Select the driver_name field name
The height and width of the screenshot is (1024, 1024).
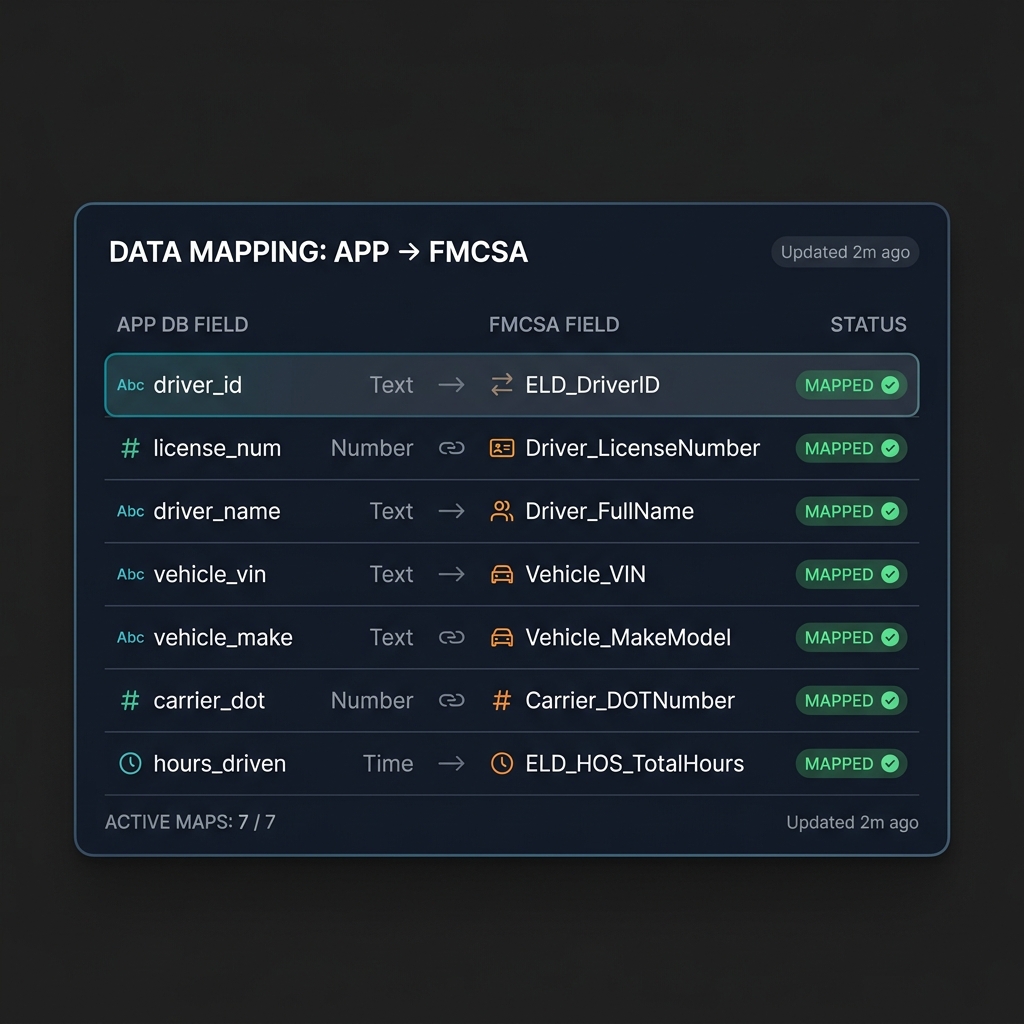(x=217, y=511)
